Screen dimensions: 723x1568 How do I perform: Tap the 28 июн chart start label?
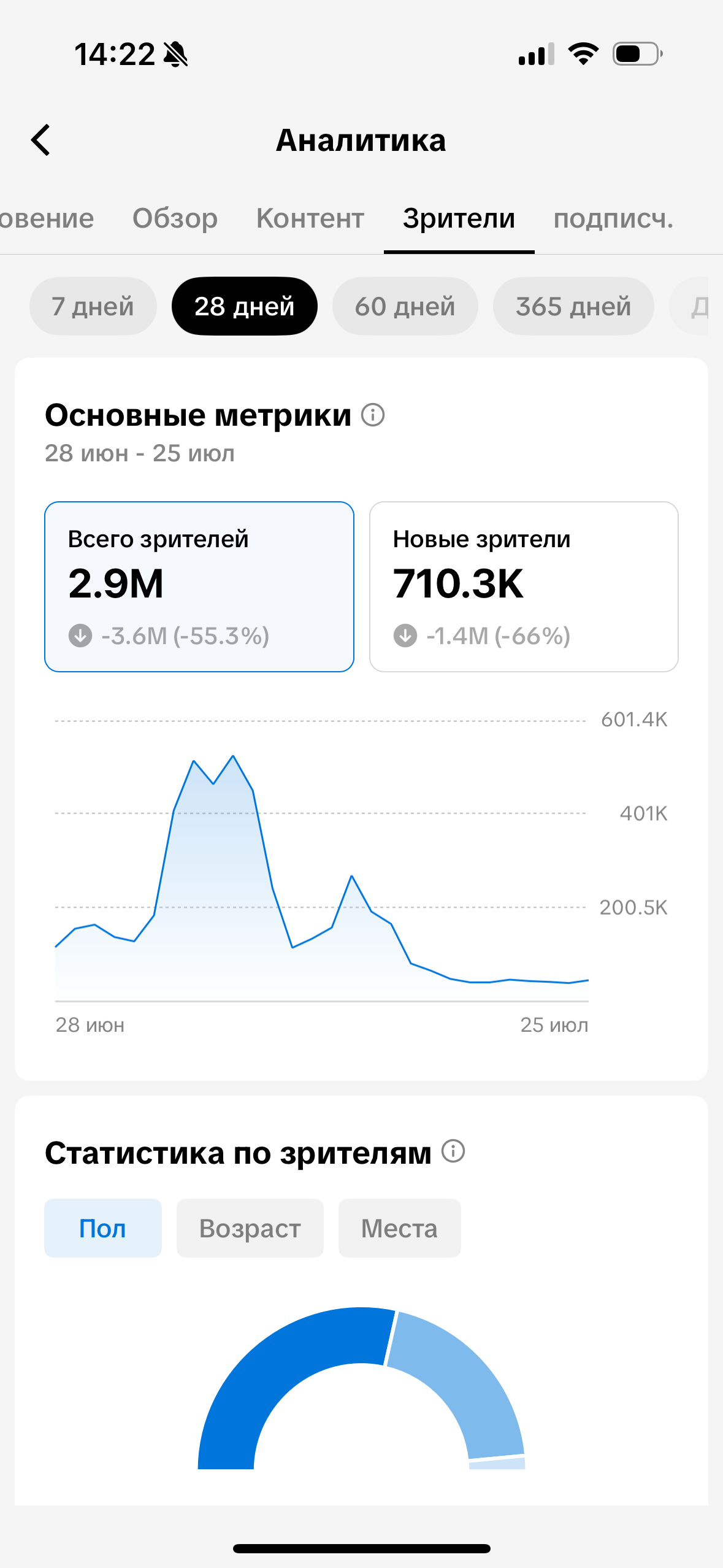[x=90, y=1024]
